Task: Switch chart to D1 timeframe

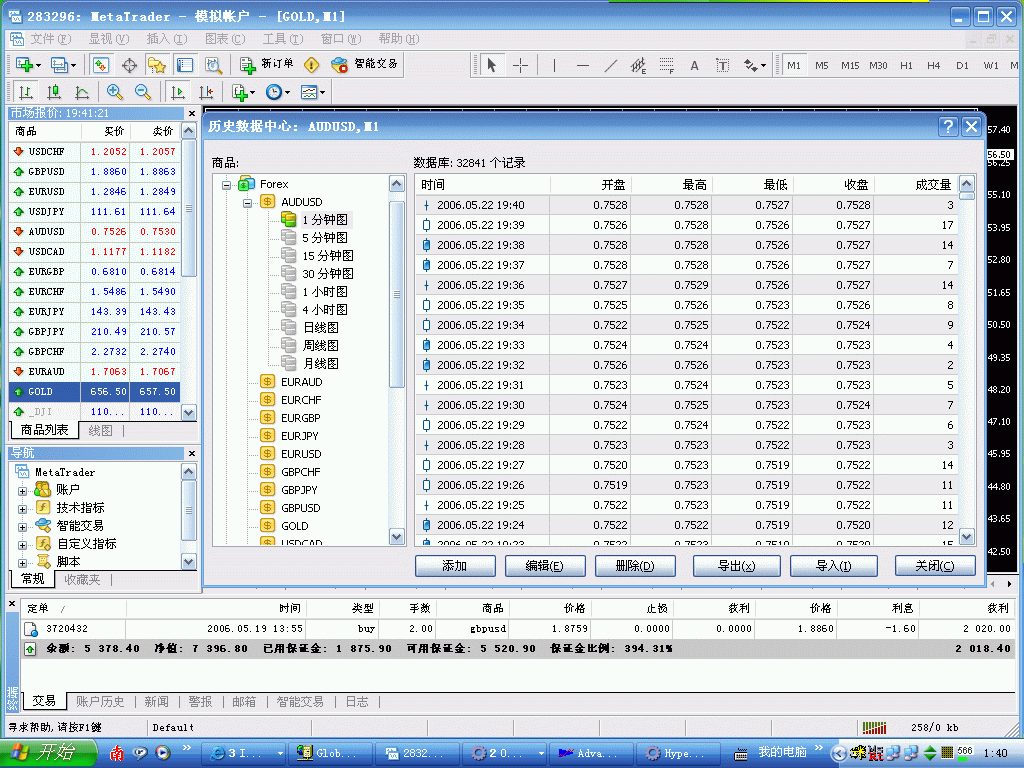Action: (962, 65)
